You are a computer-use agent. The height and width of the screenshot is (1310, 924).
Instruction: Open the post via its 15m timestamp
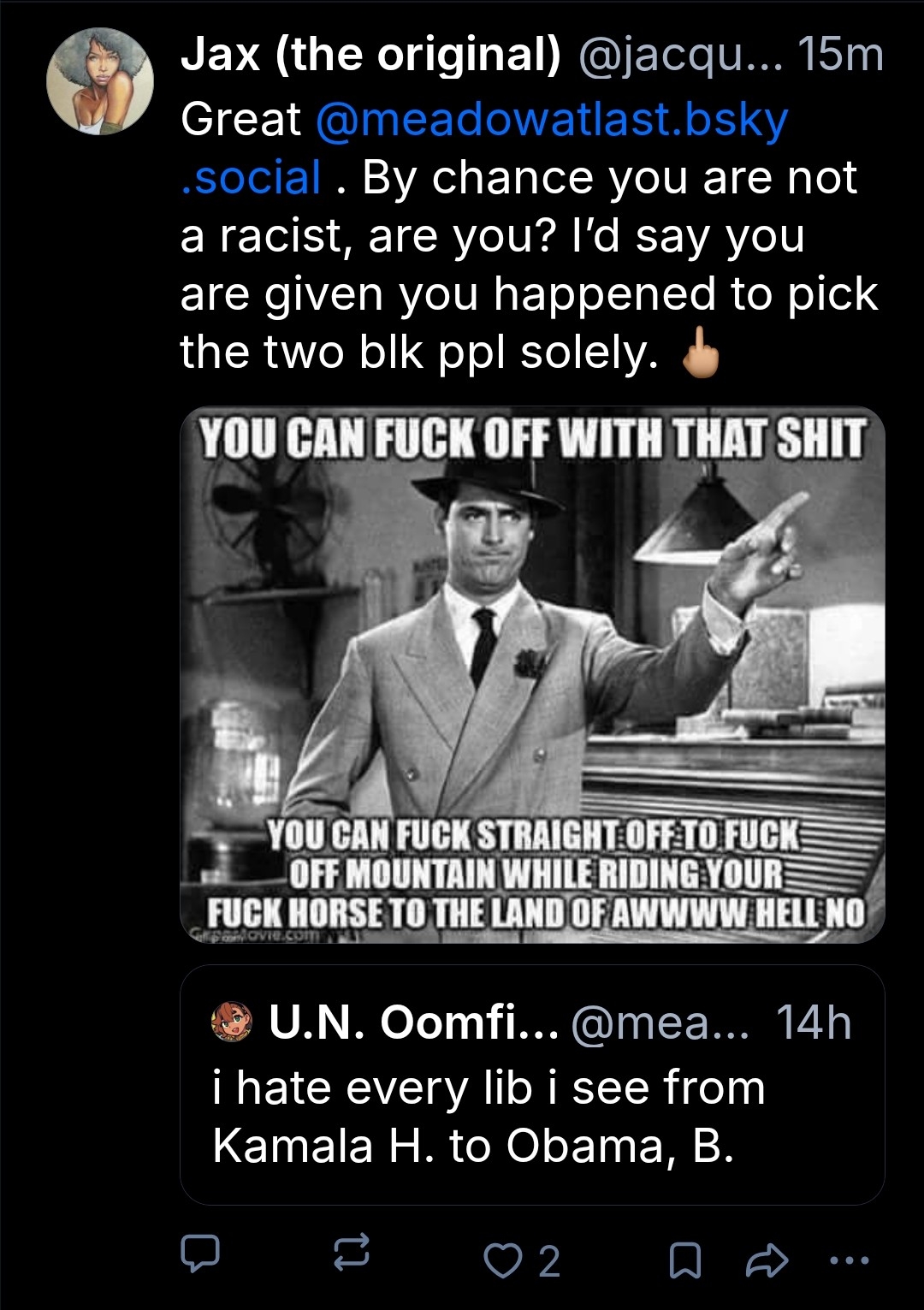(x=839, y=55)
